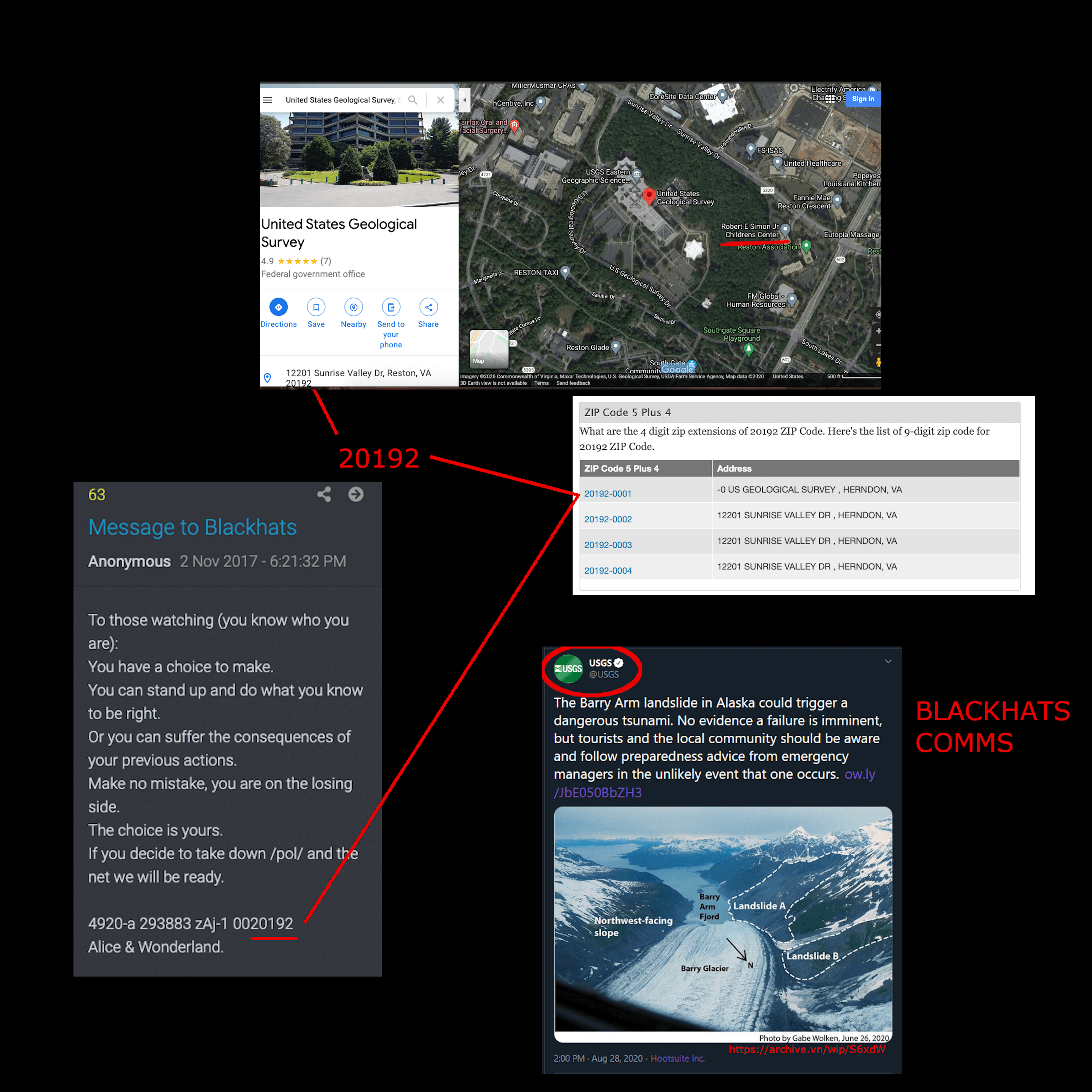Collapse the Maps side panel arrow
This screenshot has height=1092, width=1092.
click(464, 100)
